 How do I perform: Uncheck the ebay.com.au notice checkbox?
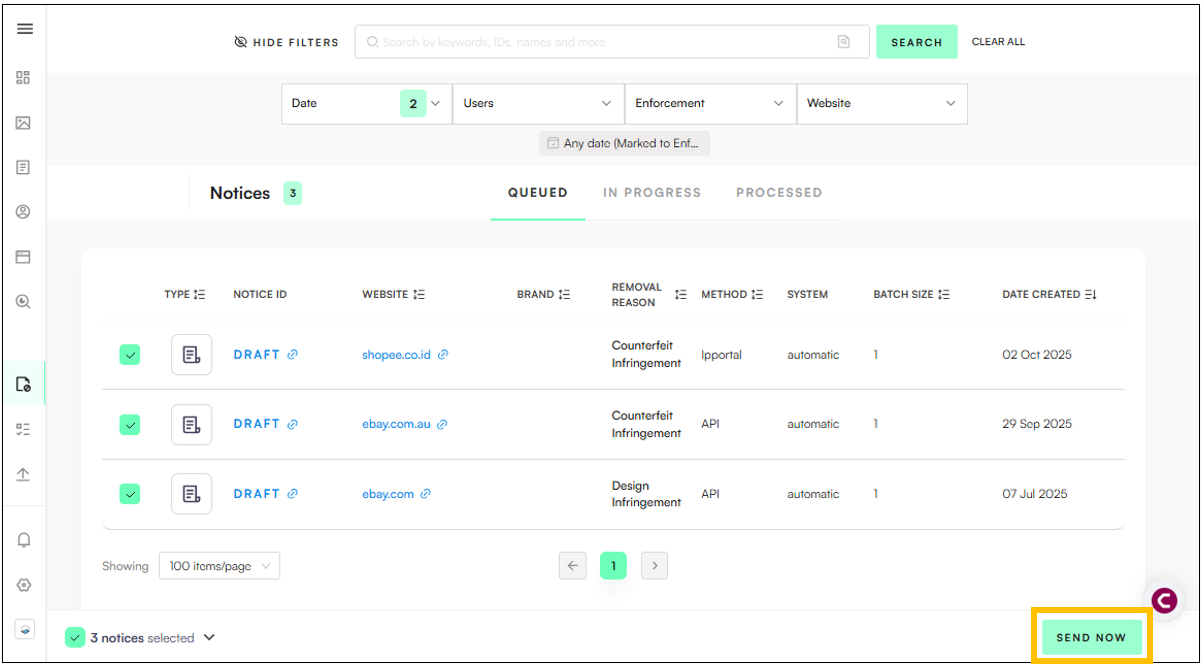130,425
